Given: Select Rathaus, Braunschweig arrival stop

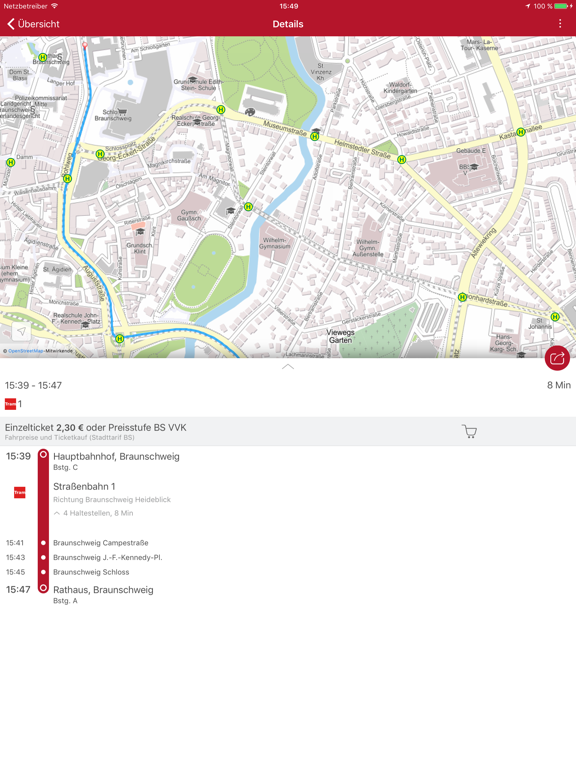Looking at the screenshot, I should [103, 590].
